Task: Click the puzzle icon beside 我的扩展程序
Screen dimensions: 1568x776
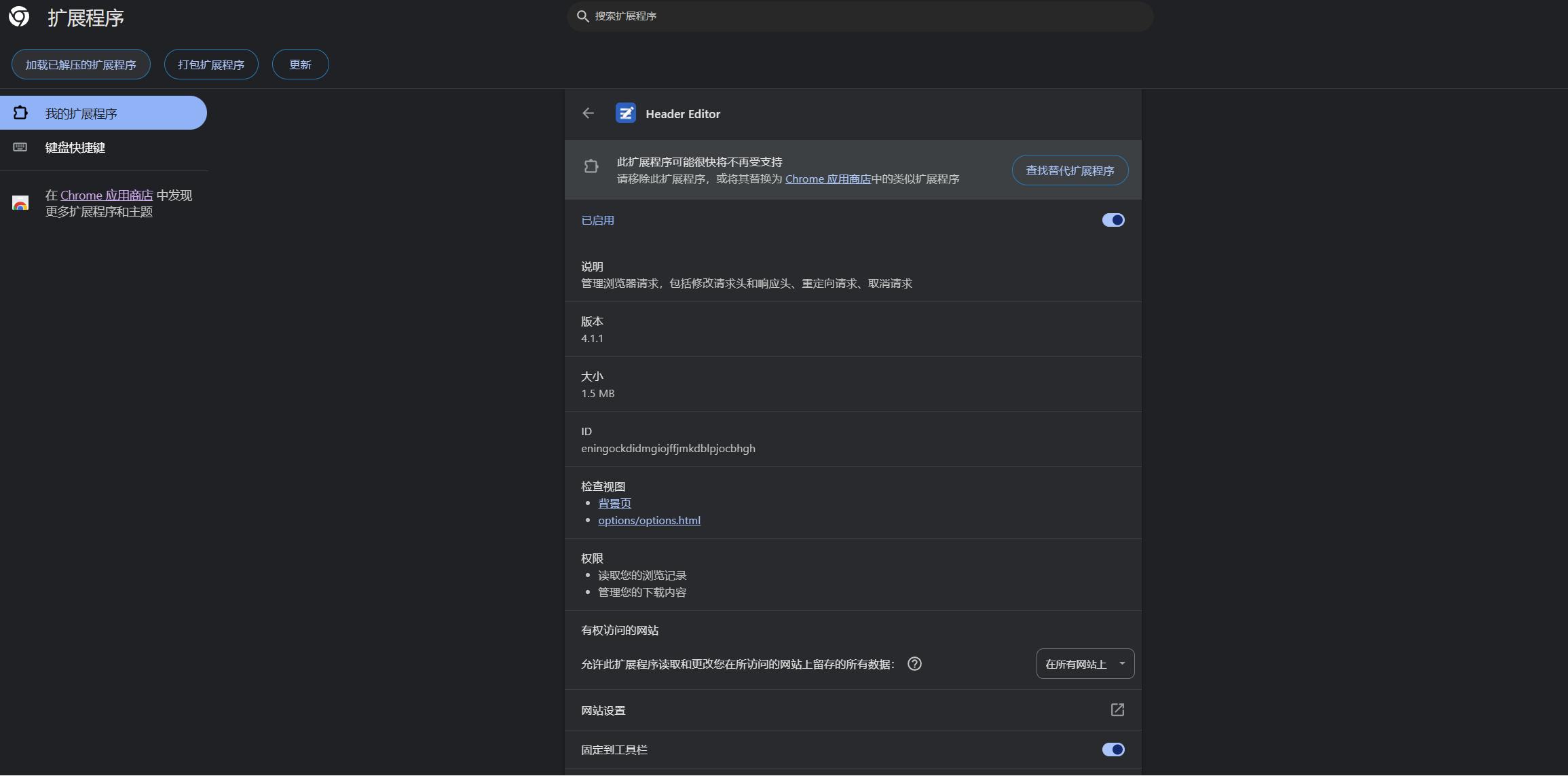Action: click(20, 113)
